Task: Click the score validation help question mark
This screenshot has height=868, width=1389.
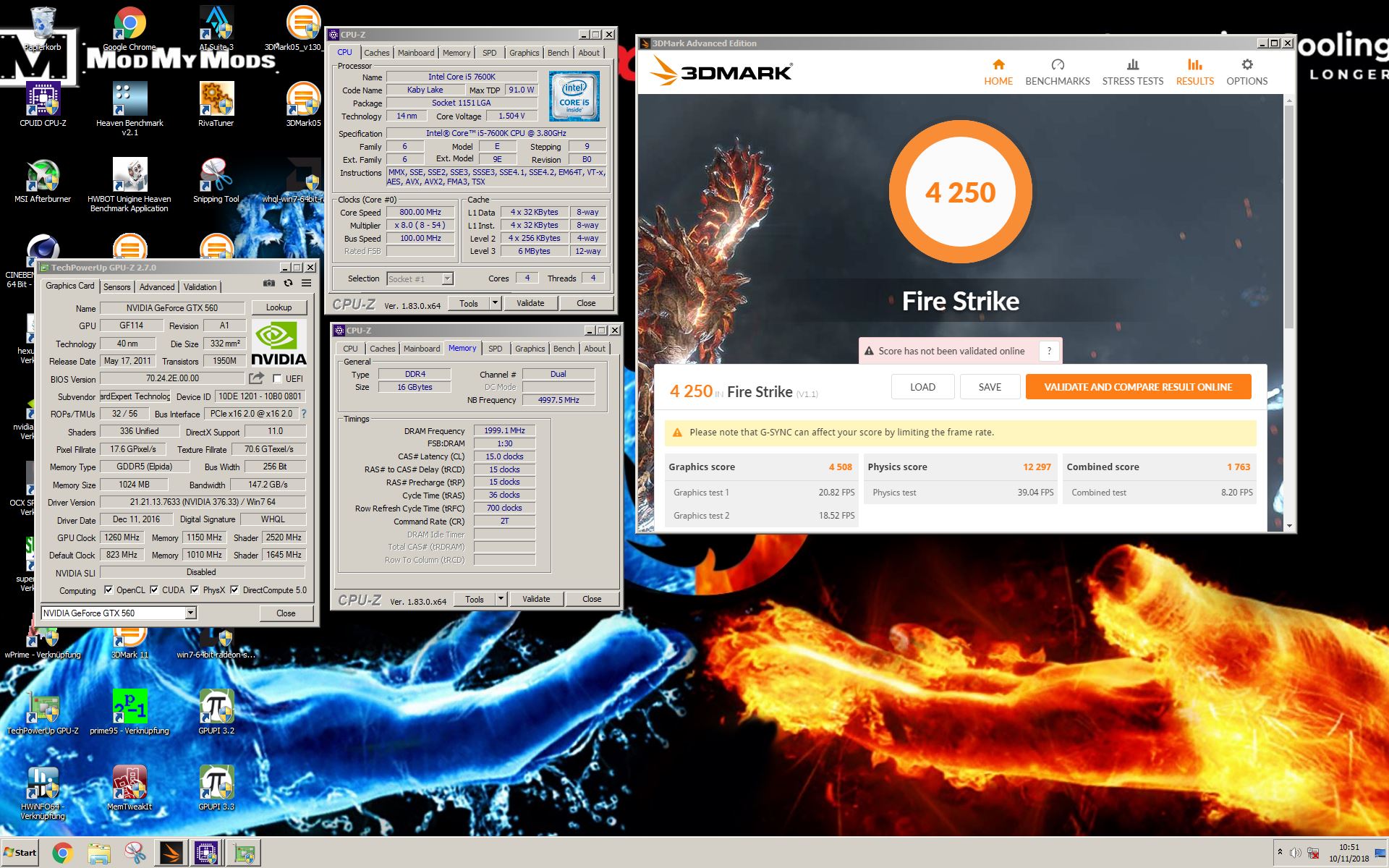Action: [x=1049, y=351]
